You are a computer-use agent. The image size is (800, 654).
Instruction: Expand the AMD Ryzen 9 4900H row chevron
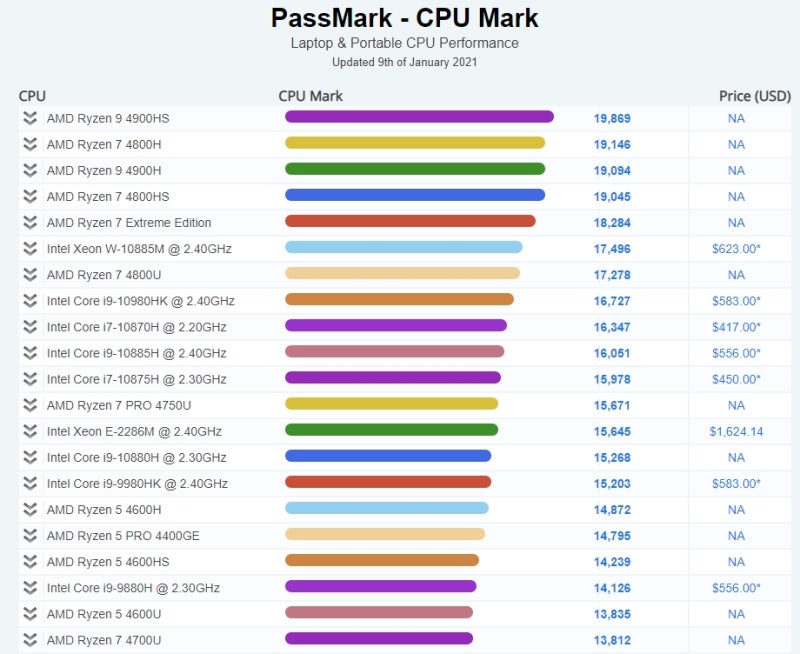30,170
